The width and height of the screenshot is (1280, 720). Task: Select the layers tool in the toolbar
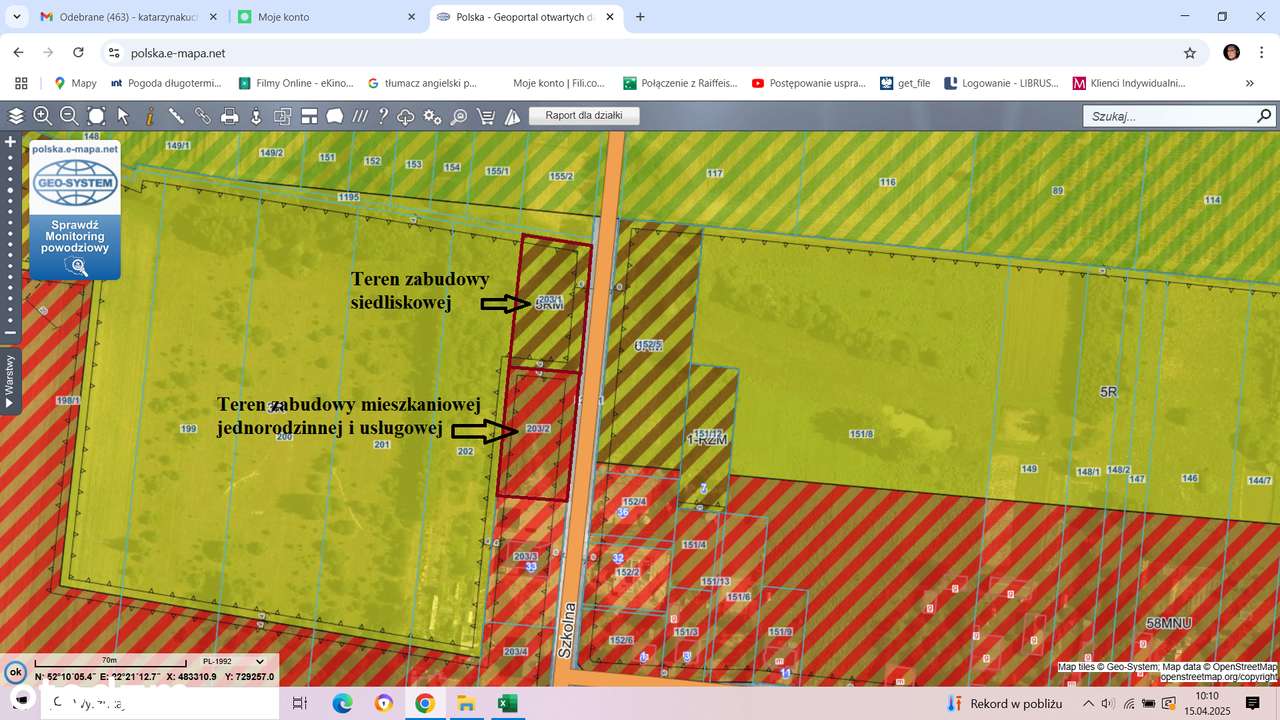[x=15, y=116]
